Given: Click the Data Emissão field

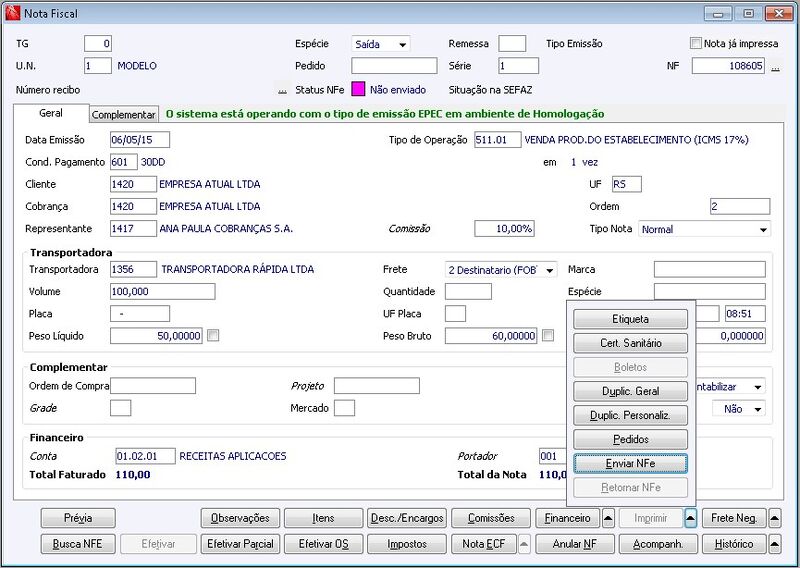Looking at the screenshot, I should point(140,140).
